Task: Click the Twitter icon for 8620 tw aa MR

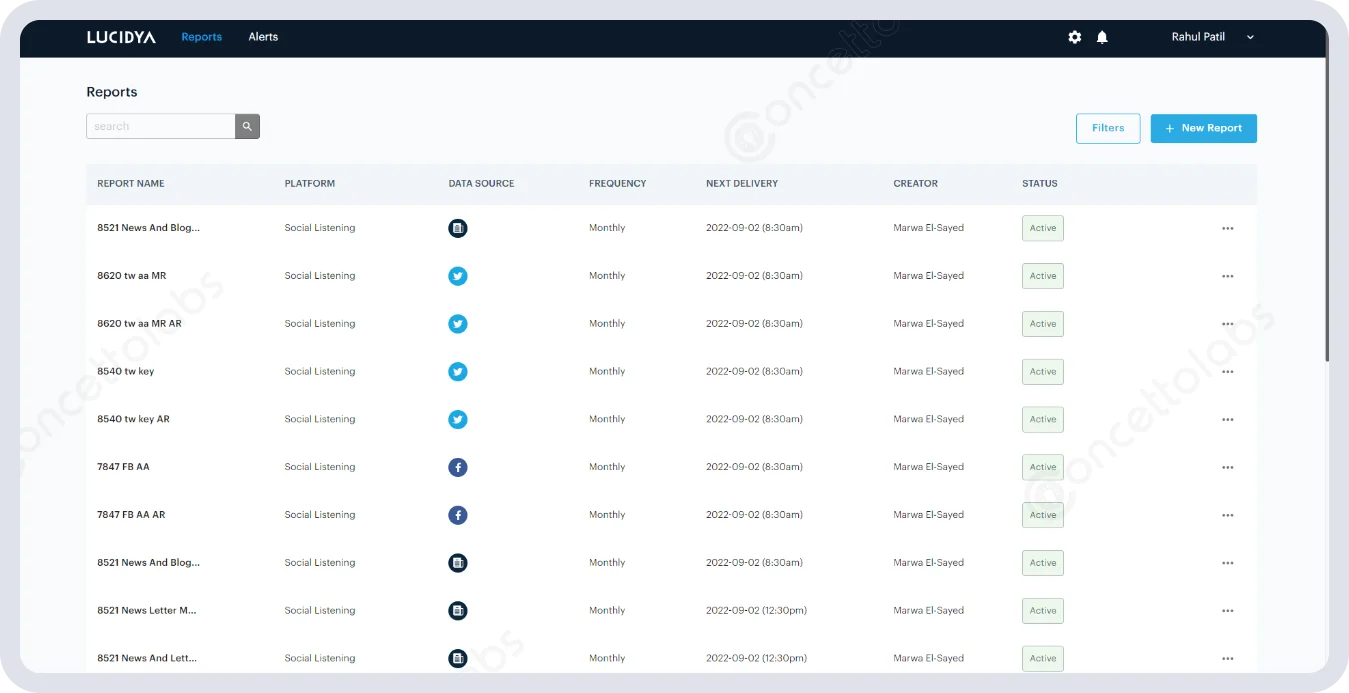Action: (x=458, y=276)
